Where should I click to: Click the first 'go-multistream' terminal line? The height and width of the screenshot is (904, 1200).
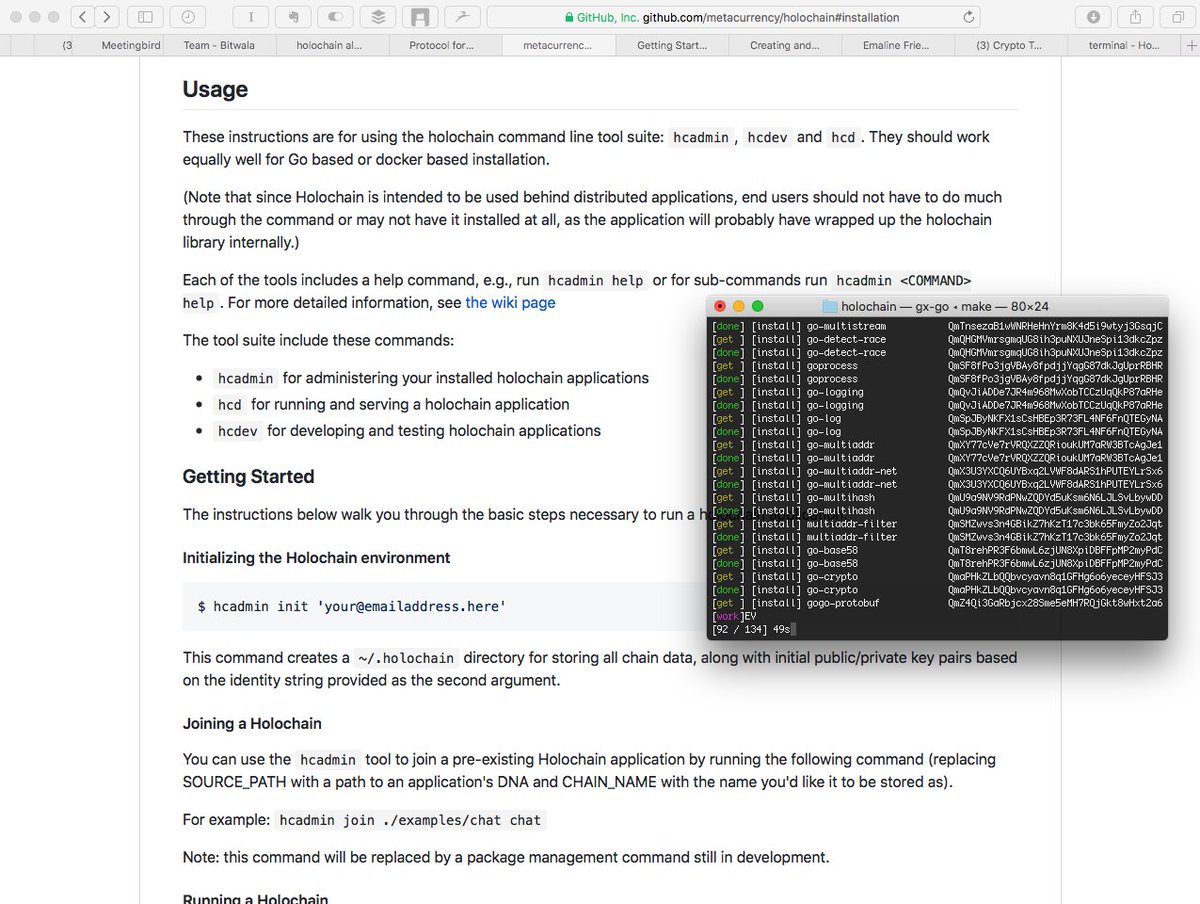pos(937,326)
